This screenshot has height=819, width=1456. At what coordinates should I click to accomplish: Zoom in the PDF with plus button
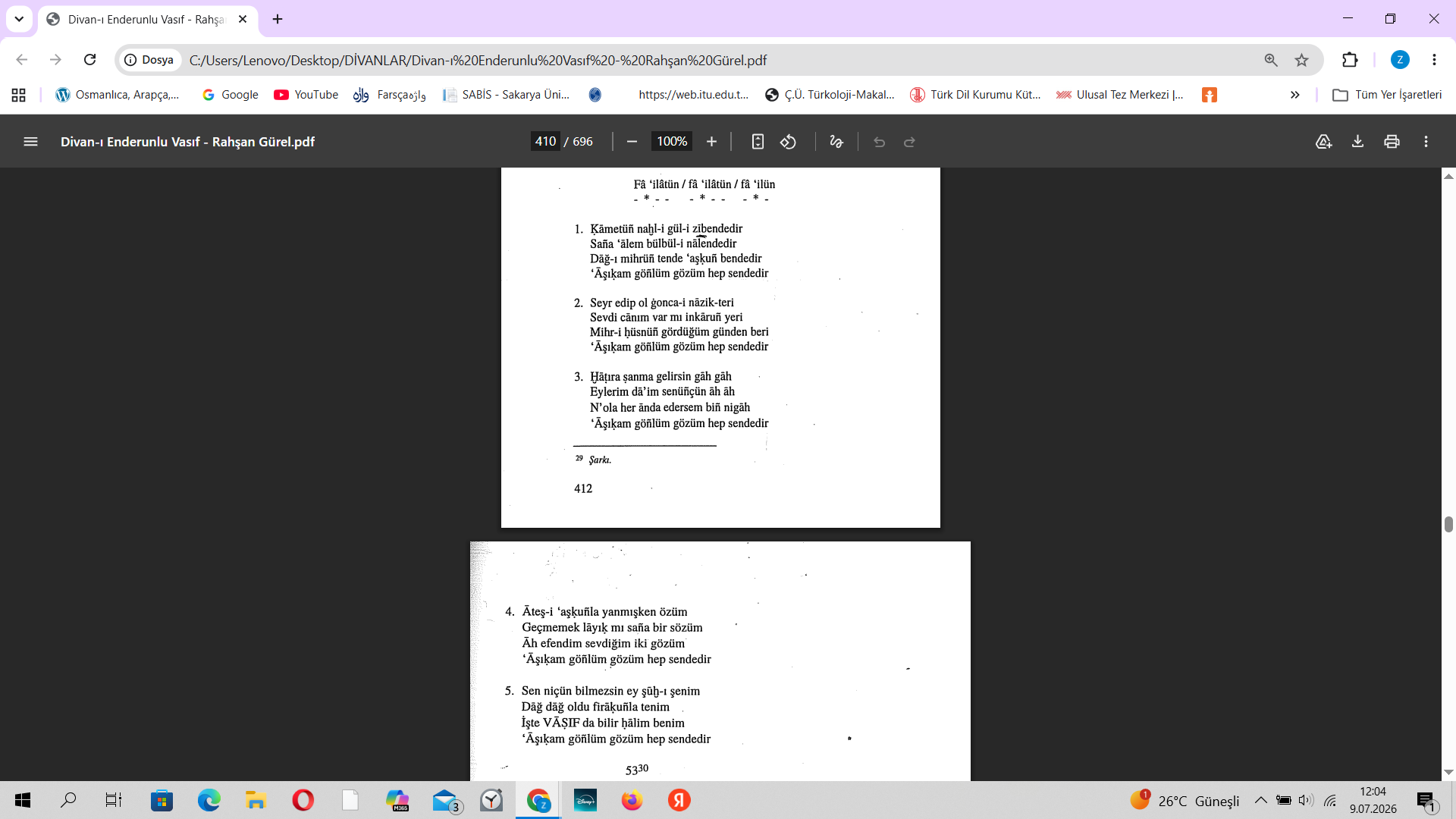tap(711, 142)
